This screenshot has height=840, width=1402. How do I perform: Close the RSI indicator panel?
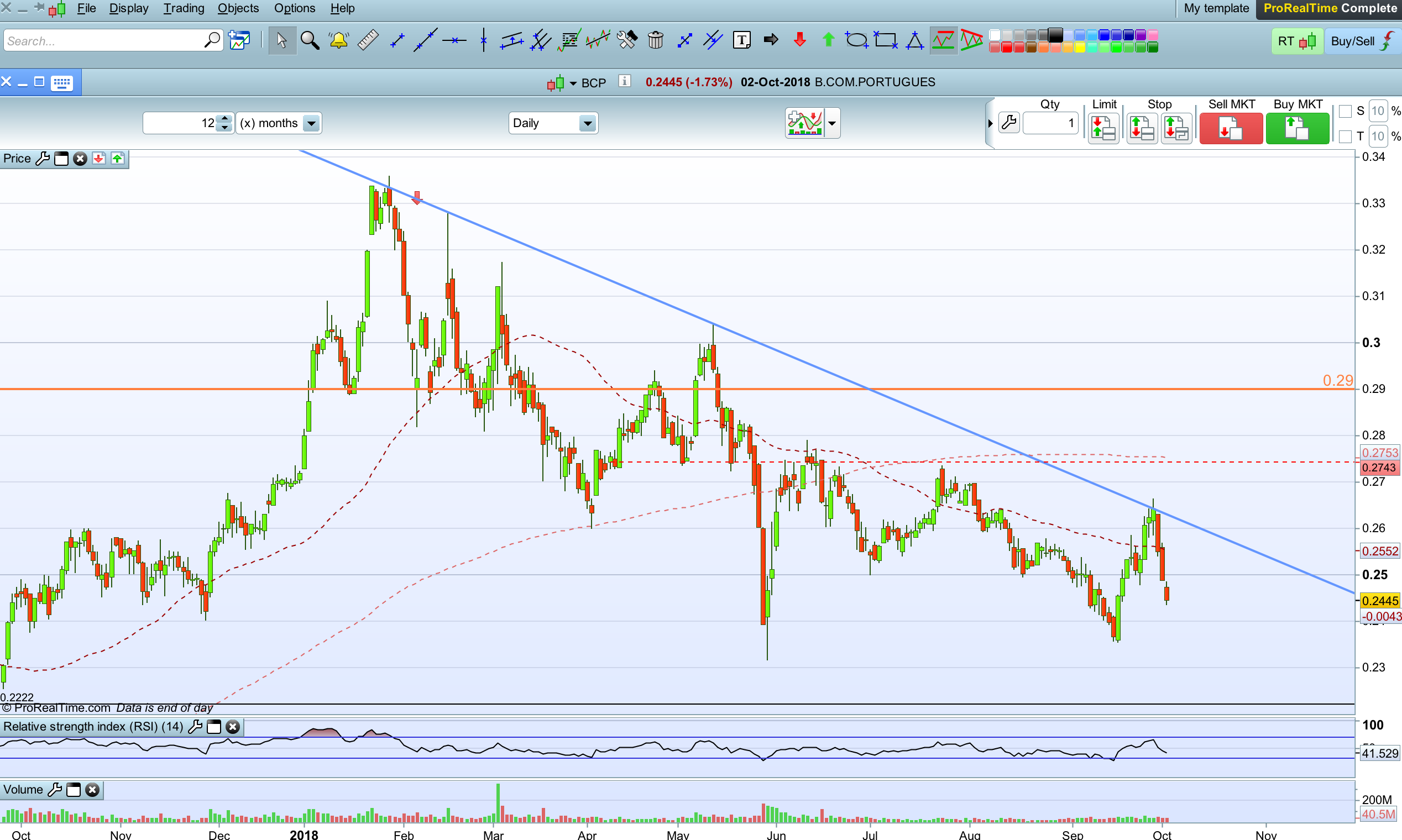233,727
